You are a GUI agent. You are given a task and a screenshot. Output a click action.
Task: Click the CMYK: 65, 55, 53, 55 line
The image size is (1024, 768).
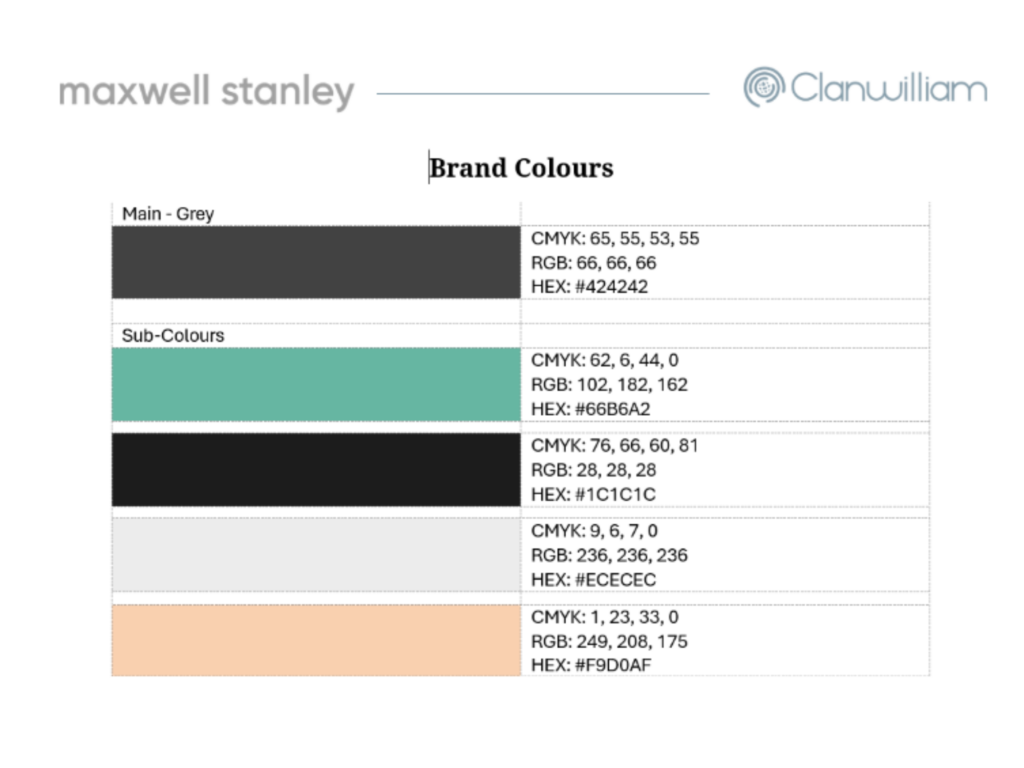tap(614, 239)
